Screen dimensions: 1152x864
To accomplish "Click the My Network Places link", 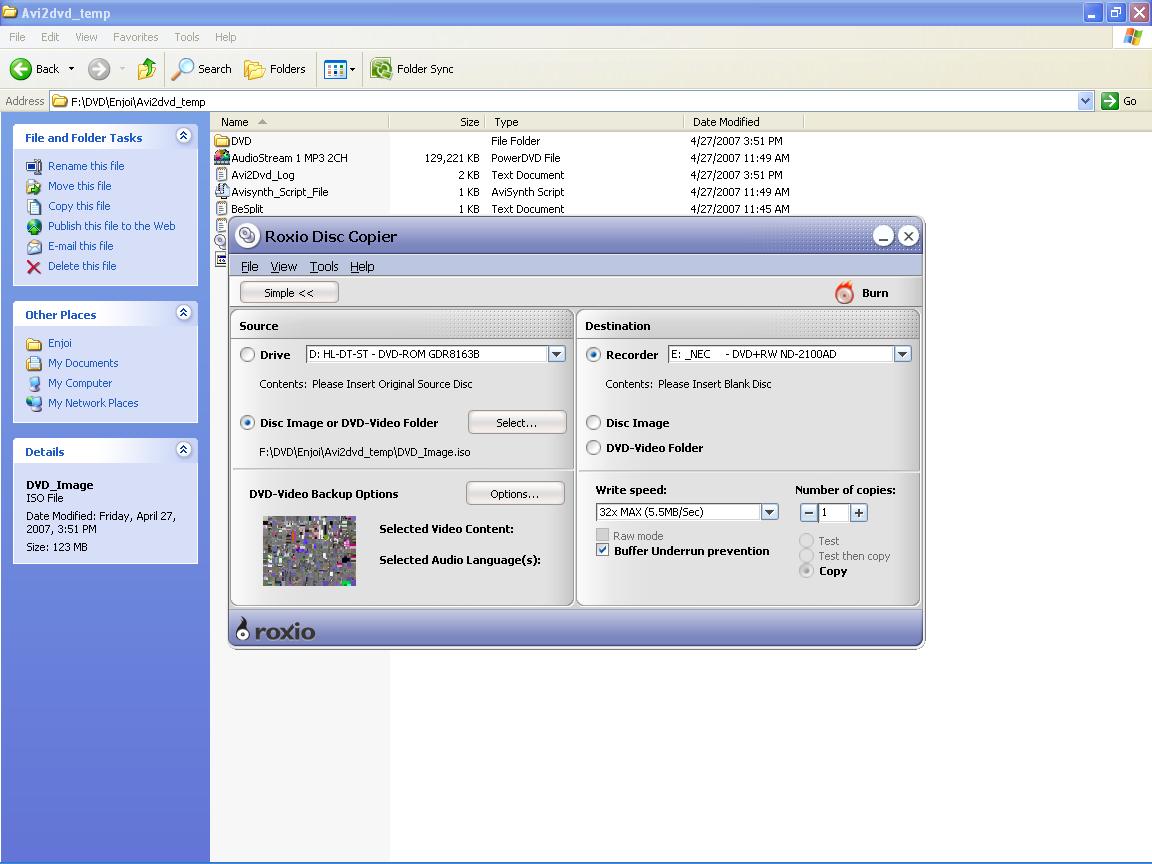I will coord(93,403).
